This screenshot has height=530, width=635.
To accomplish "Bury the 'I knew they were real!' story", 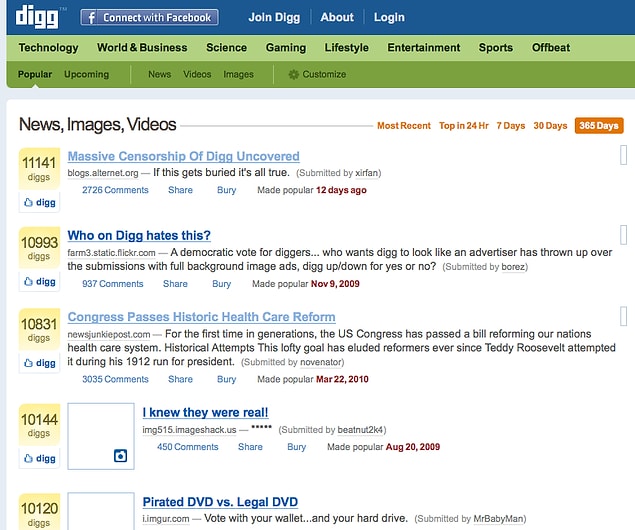I will coord(296,447).
